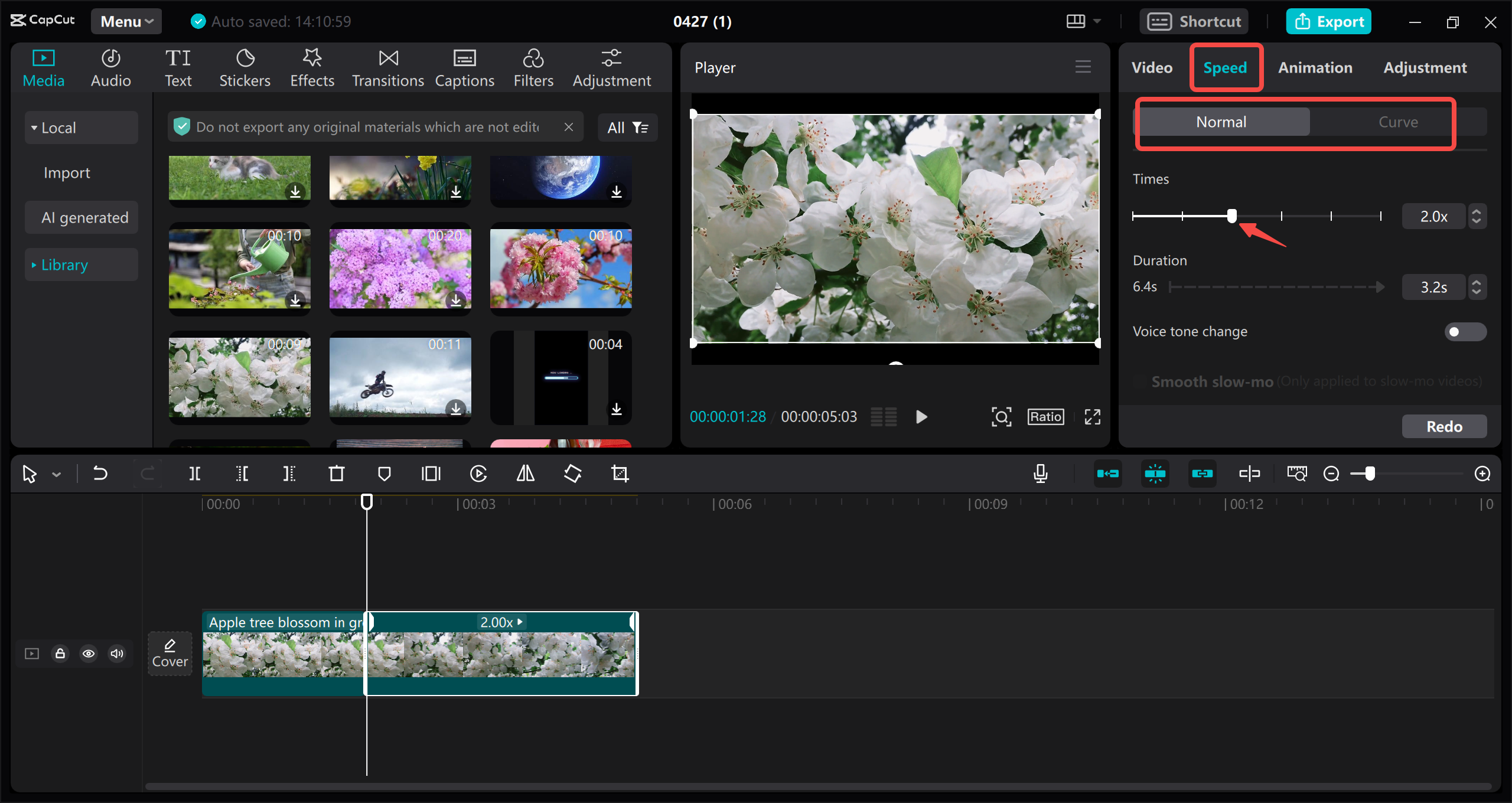The image size is (1512, 803).
Task: Play the video in the Player
Action: click(x=921, y=417)
